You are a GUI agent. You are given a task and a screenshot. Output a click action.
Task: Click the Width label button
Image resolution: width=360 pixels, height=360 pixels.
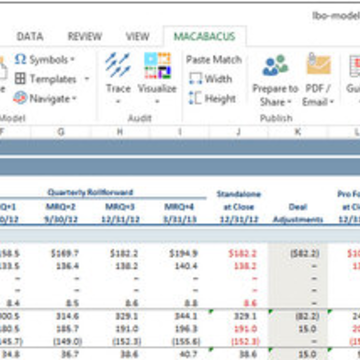click(218, 79)
